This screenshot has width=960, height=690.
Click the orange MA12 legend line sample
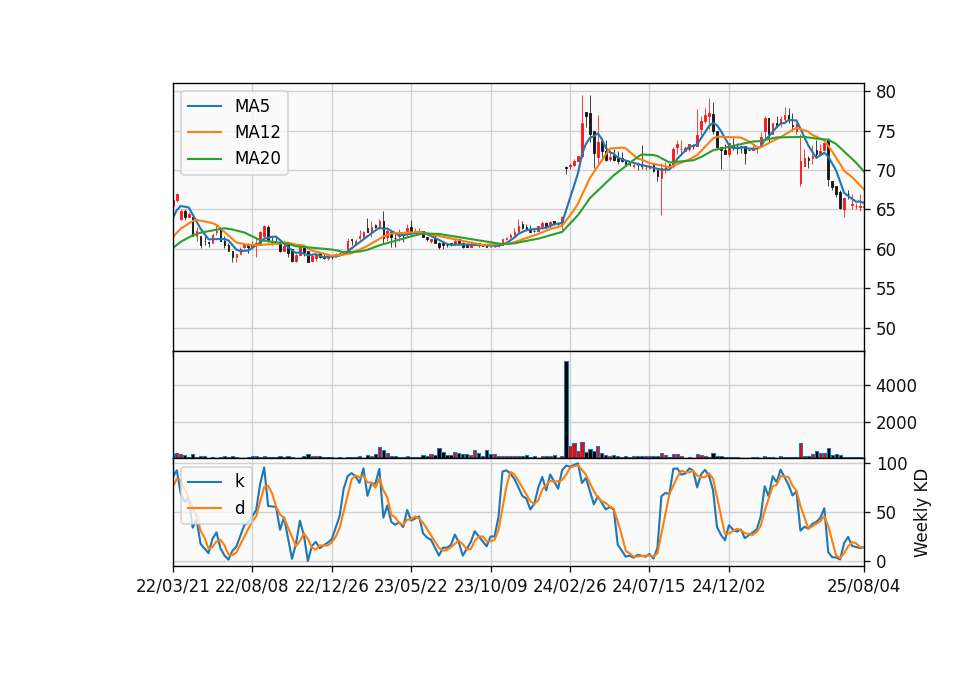tap(204, 132)
